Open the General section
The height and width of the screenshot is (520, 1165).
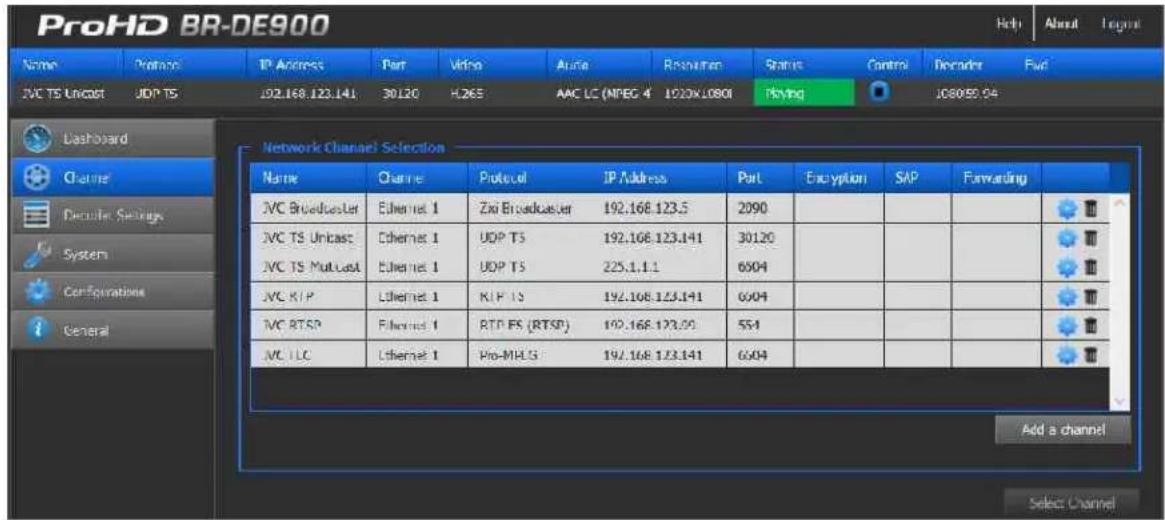coord(113,330)
